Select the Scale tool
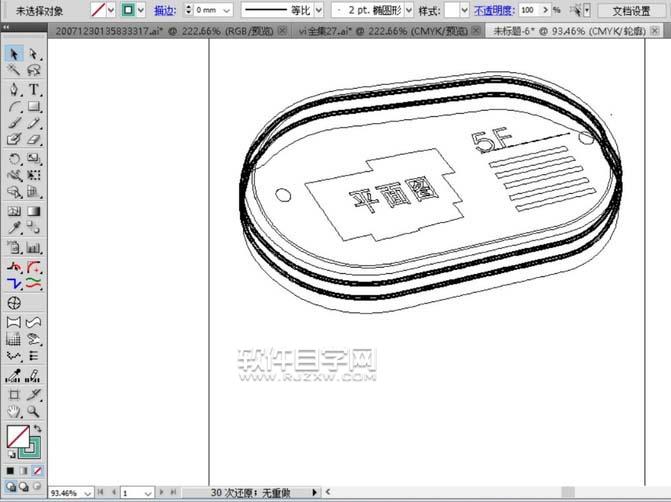Viewport: 671px width, 502px height. click(33, 158)
